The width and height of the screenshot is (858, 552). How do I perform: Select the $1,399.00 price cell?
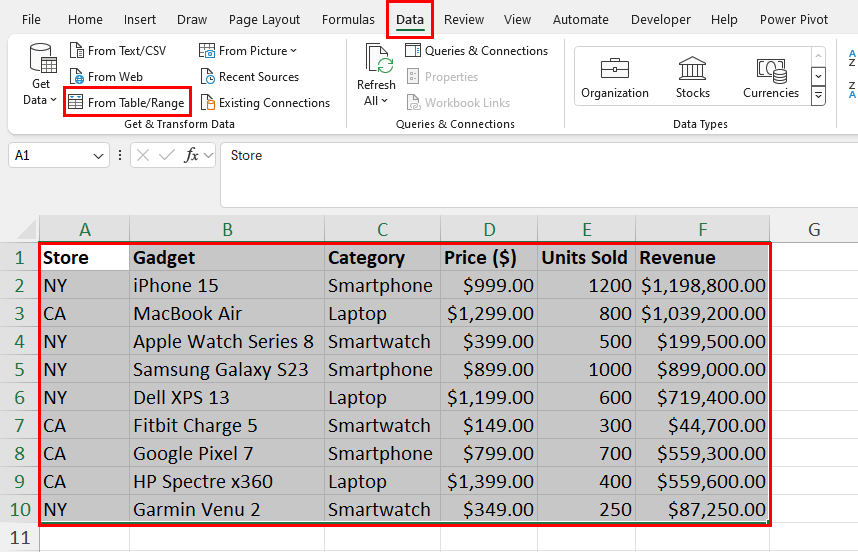[489, 481]
